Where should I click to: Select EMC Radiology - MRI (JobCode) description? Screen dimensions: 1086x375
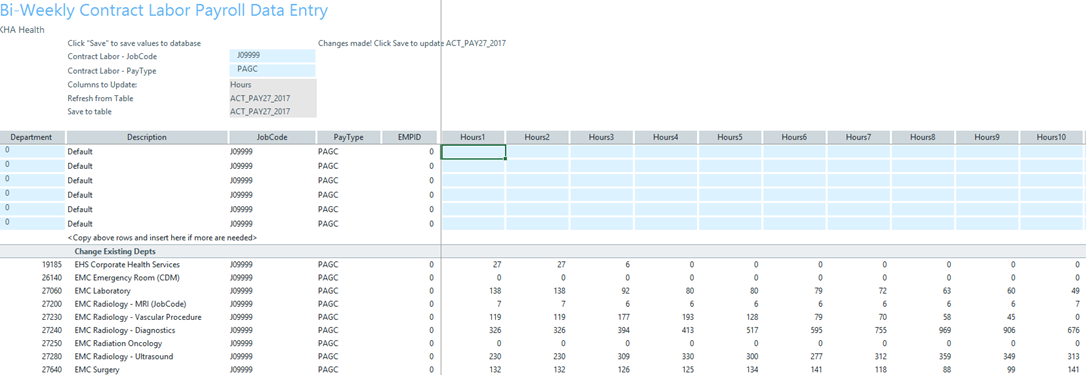pos(130,304)
